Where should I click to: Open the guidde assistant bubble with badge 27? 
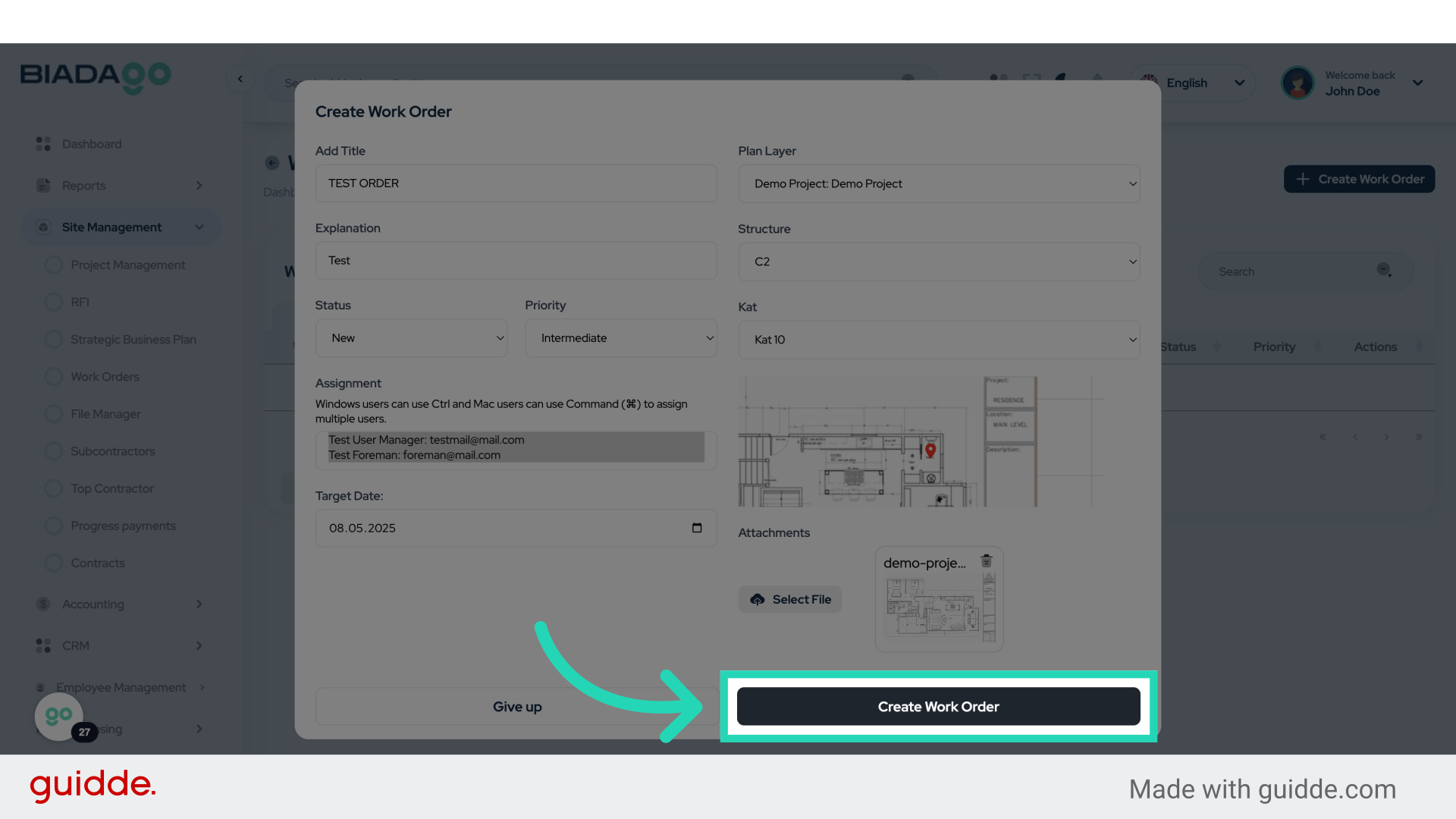click(x=58, y=716)
